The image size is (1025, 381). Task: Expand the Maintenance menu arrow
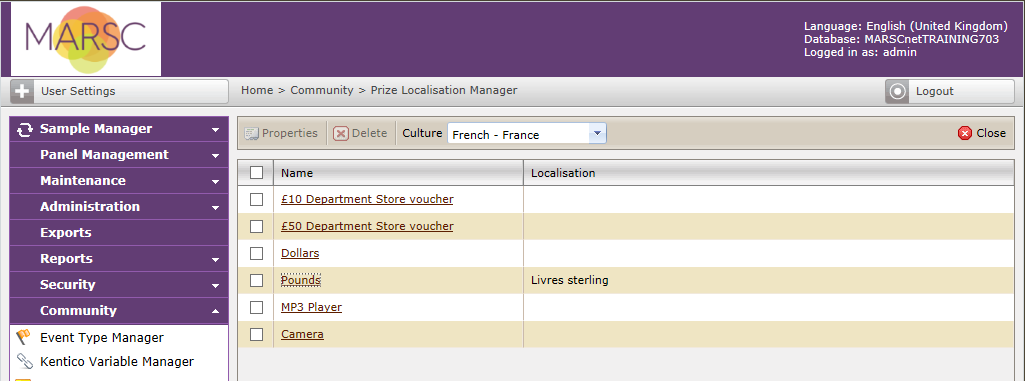215,182
